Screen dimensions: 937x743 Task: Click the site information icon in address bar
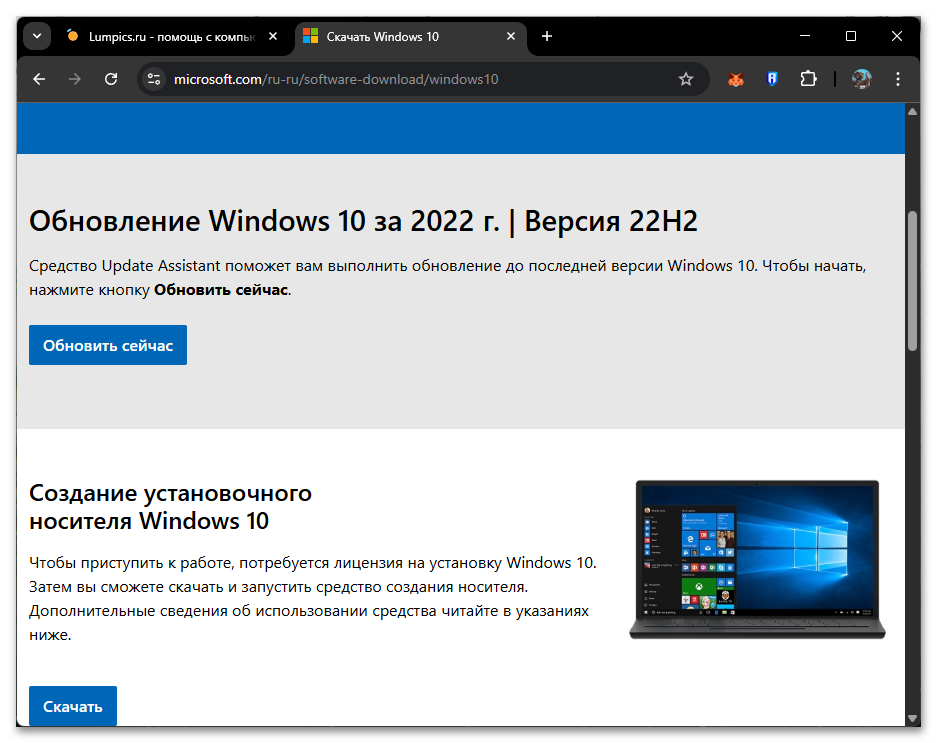154,78
